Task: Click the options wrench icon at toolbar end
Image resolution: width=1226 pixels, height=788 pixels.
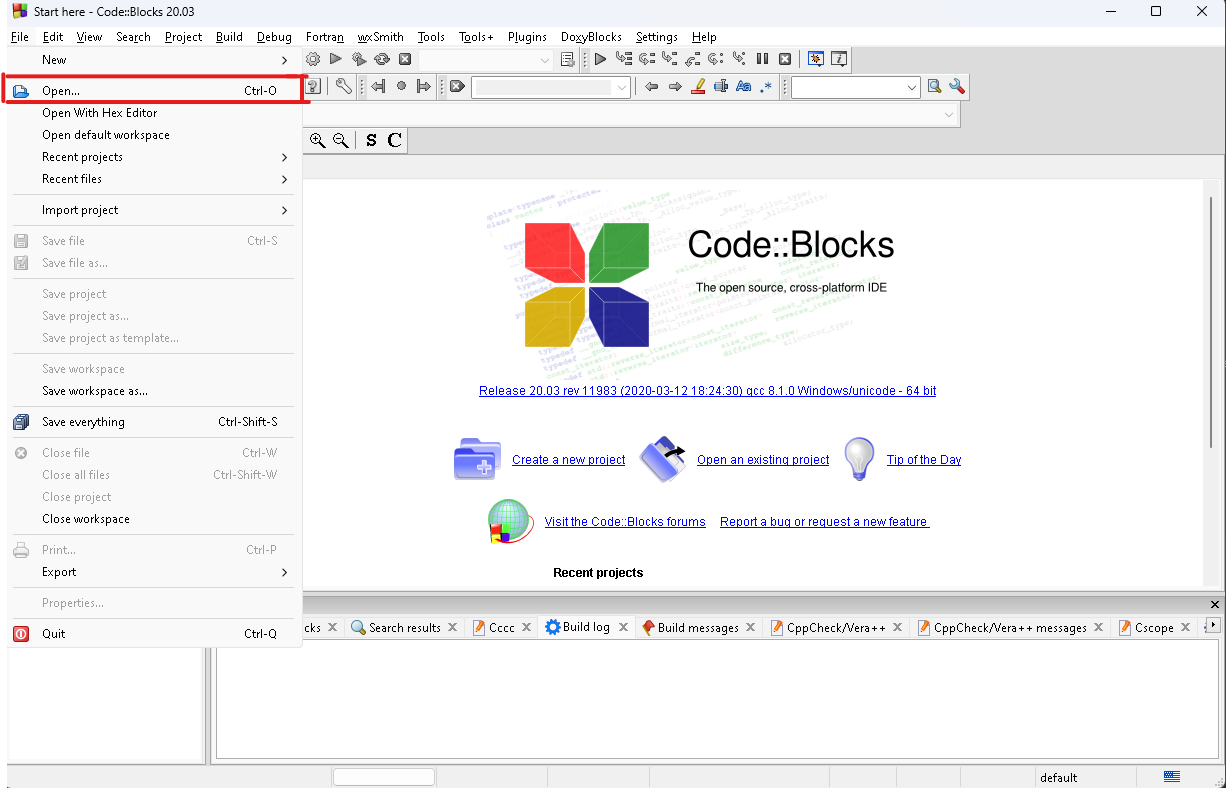Action: [x=957, y=87]
